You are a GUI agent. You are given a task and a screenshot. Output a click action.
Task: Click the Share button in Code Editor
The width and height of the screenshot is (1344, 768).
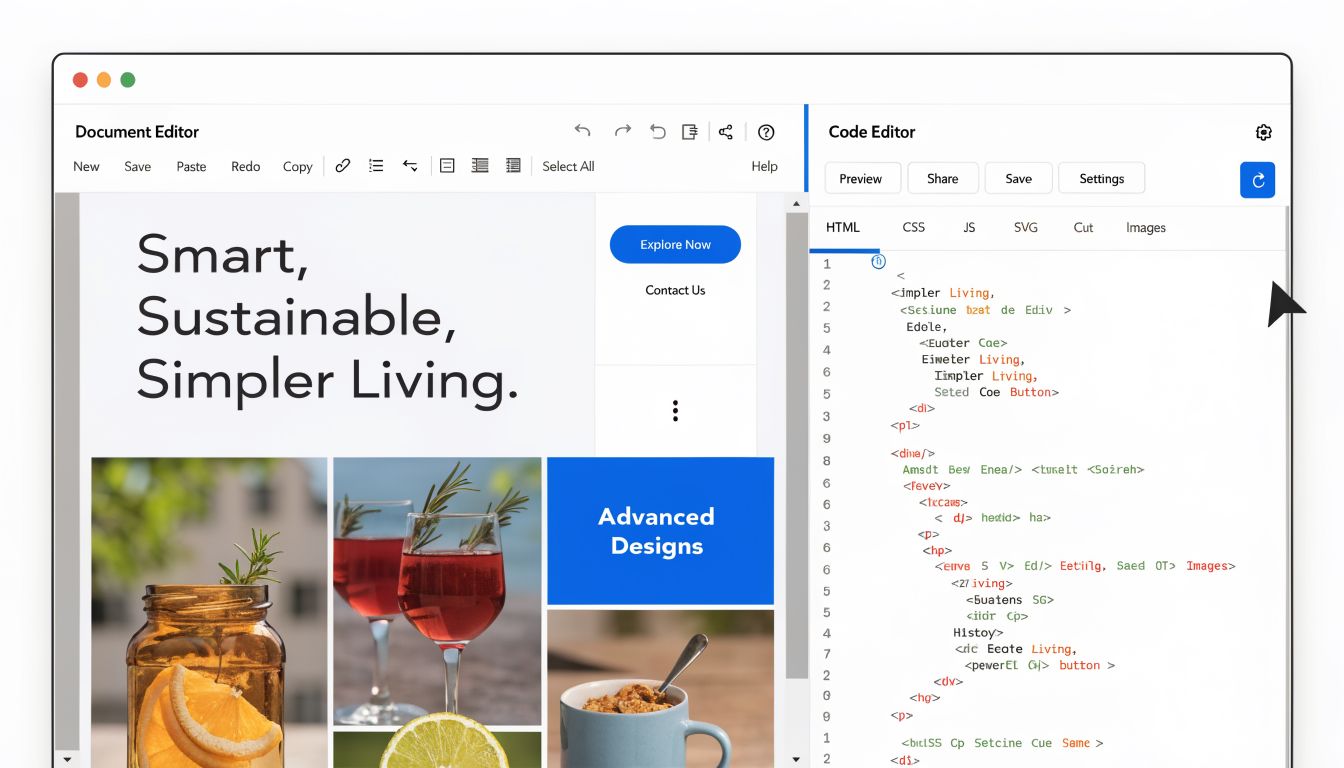942,179
